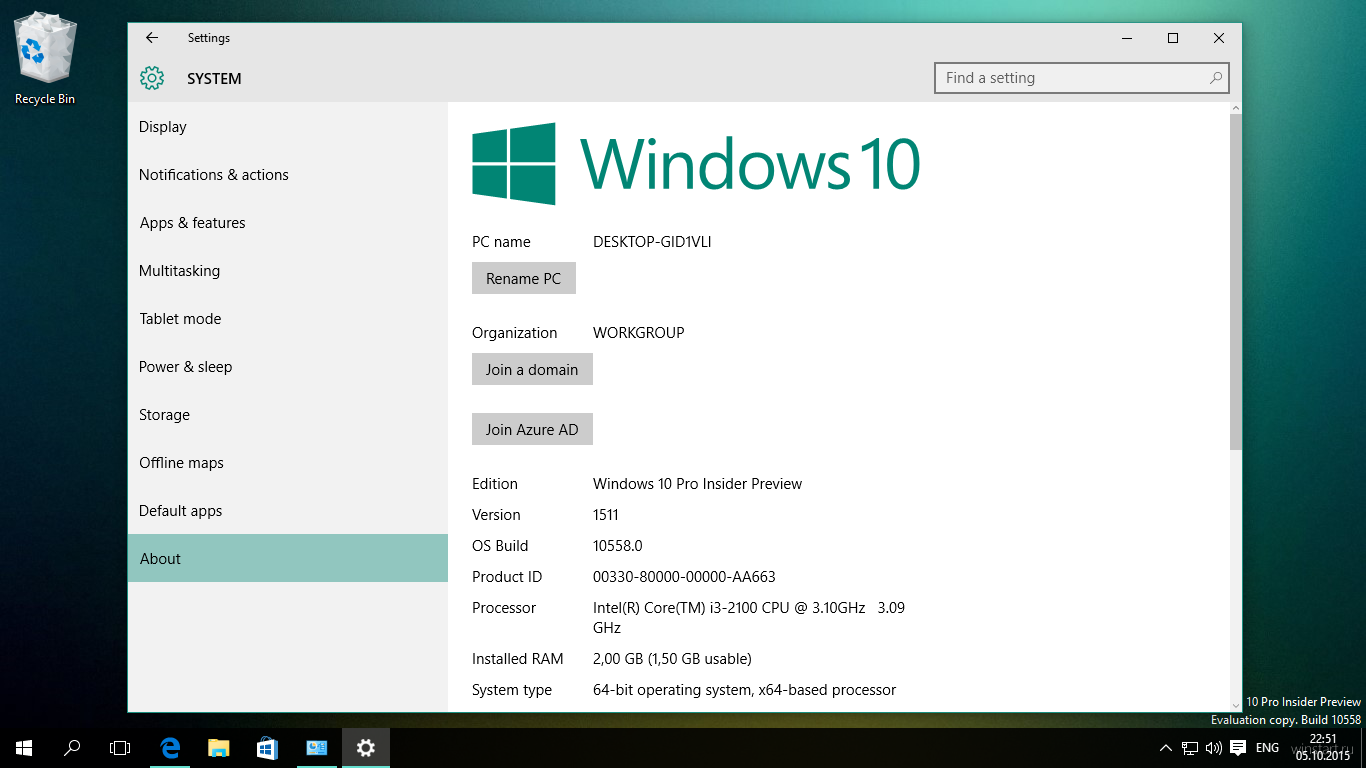The width and height of the screenshot is (1366, 768).
Task: Show hidden tray icons
Action: click(x=1166, y=748)
